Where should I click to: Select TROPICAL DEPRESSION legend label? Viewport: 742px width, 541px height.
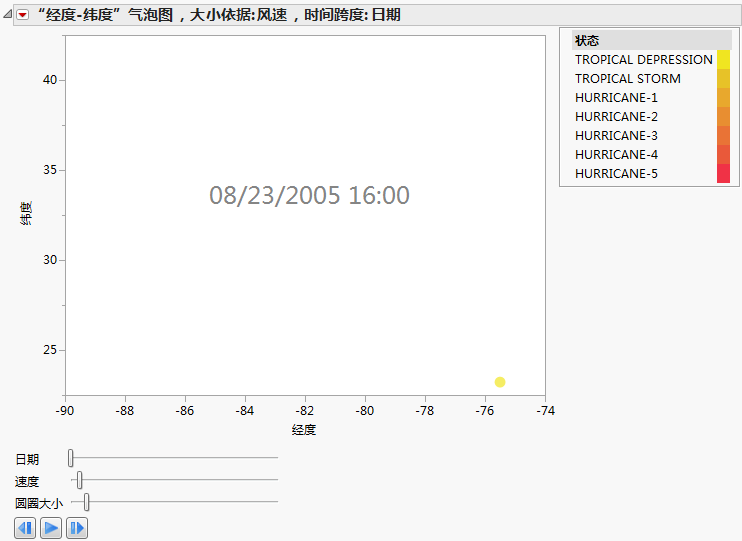coord(644,60)
